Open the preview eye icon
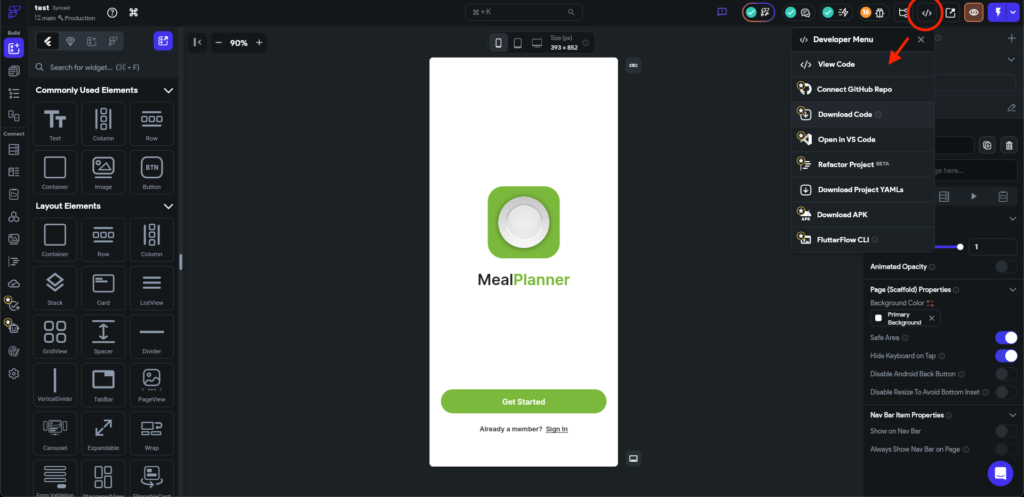Viewport: 1024px width, 497px height. pos(973,13)
